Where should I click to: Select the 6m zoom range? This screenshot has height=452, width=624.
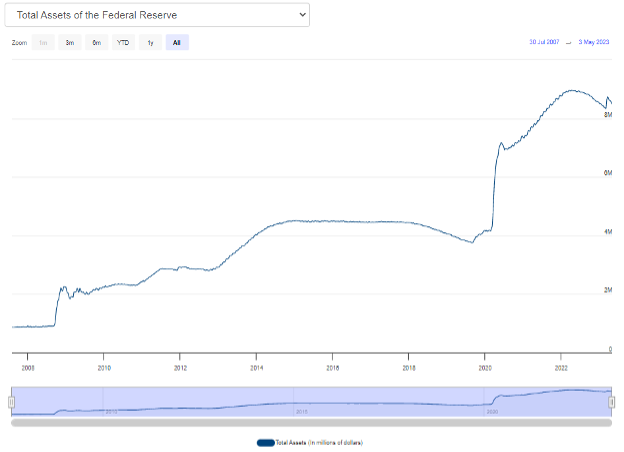97,43
